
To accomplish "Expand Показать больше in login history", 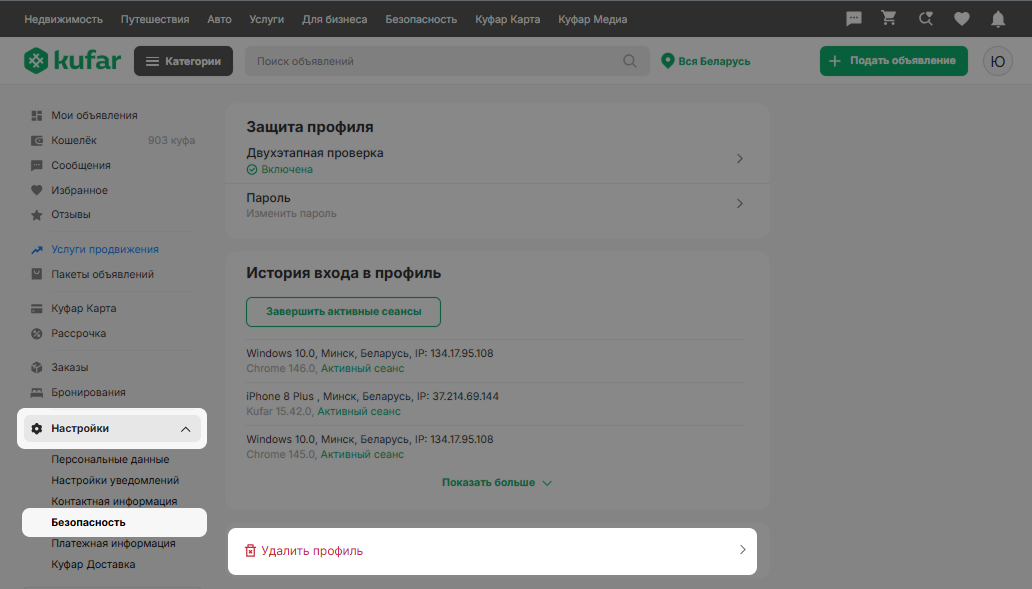I will pyautogui.click(x=497, y=482).
